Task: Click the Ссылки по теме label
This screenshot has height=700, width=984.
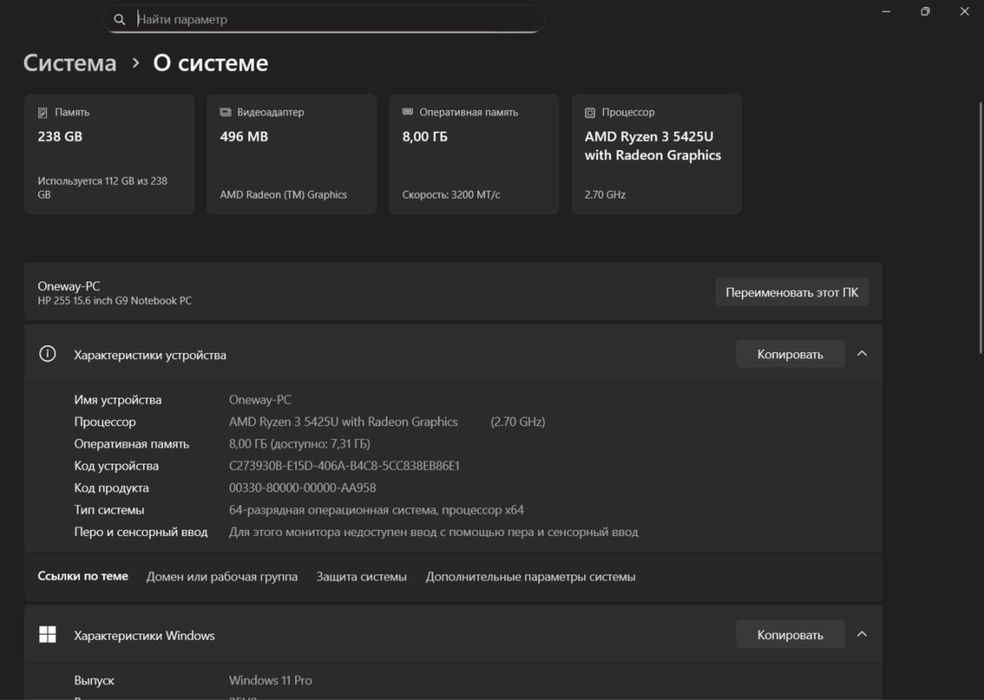Action: 83,576
